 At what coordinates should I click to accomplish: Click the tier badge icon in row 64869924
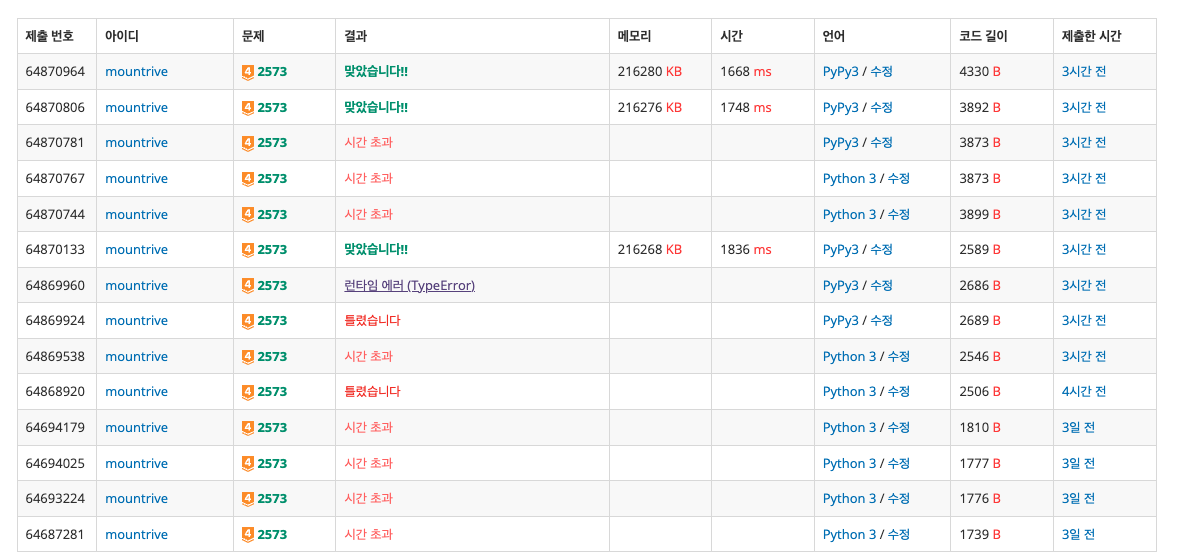pyautogui.click(x=248, y=321)
